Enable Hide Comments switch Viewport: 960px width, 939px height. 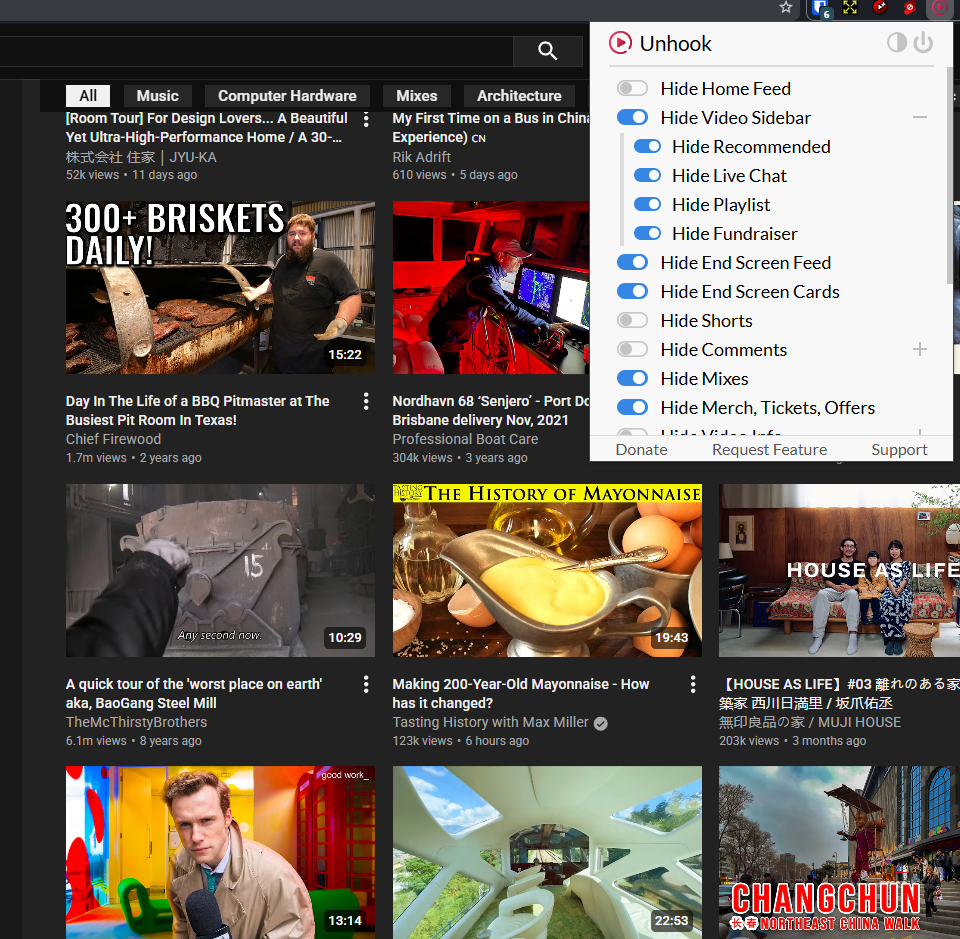pos(632,350)
